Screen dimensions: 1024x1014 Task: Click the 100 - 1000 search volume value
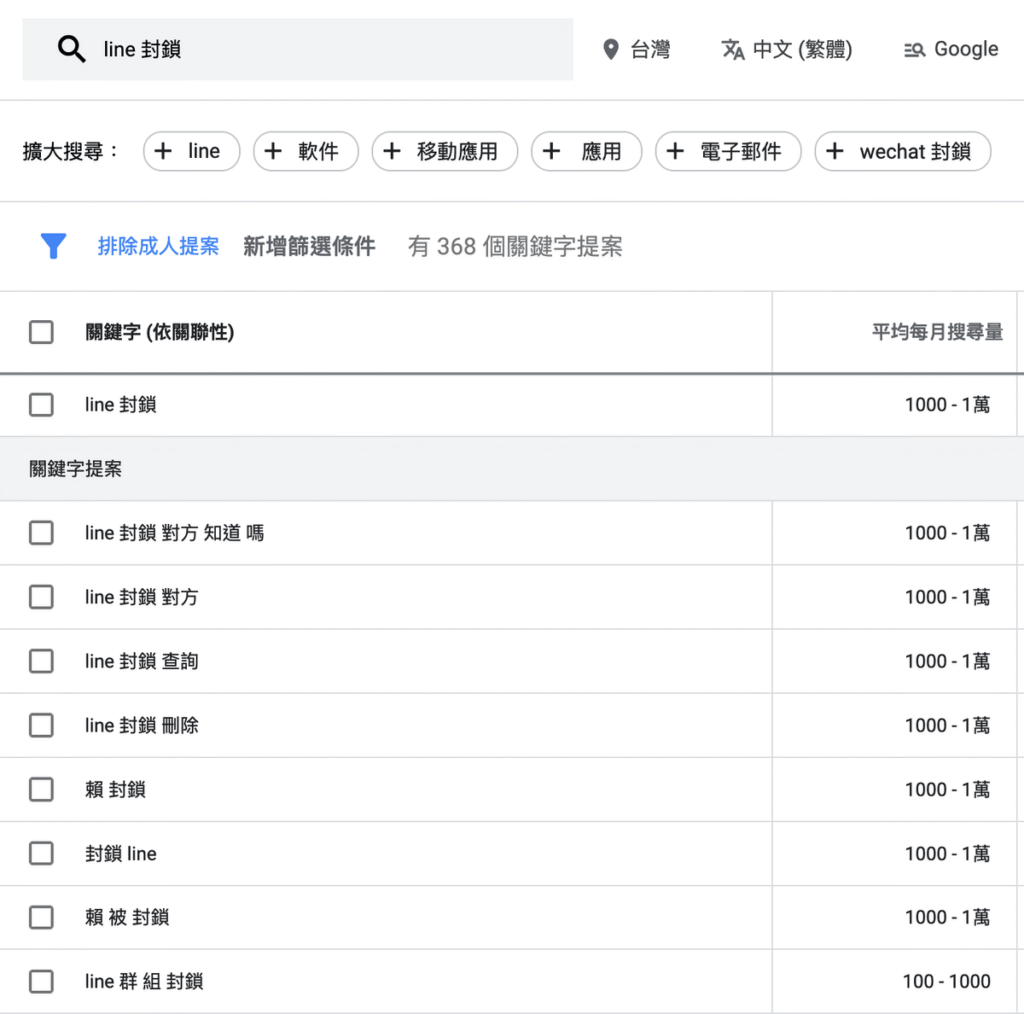click(946, 981)
